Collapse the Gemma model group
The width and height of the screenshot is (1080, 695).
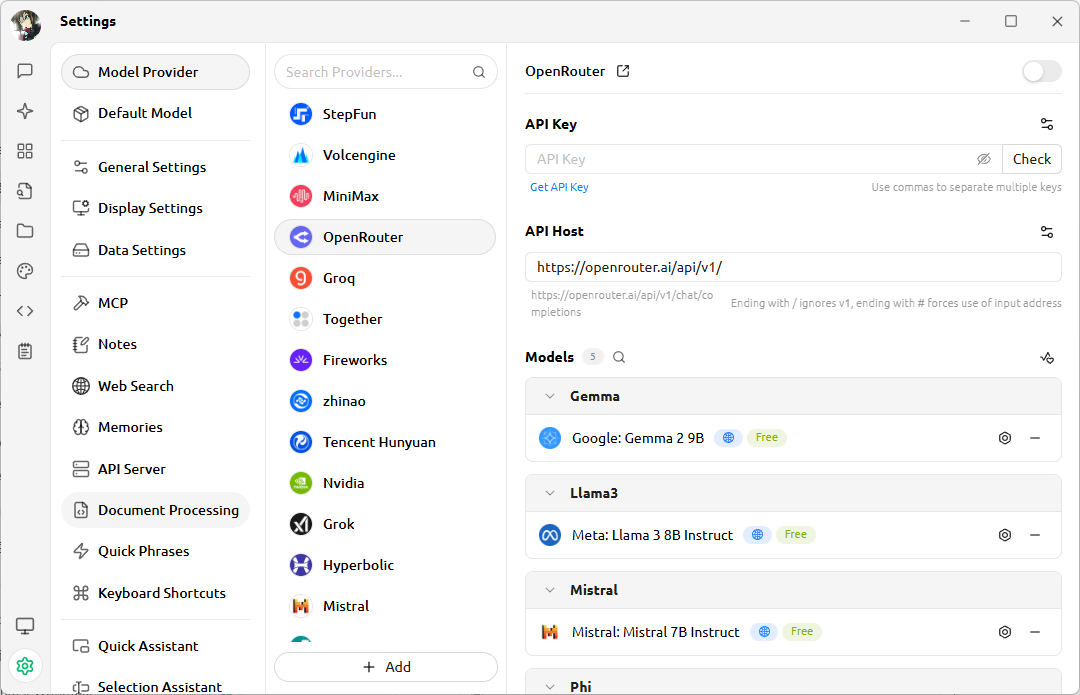[548, 396]
